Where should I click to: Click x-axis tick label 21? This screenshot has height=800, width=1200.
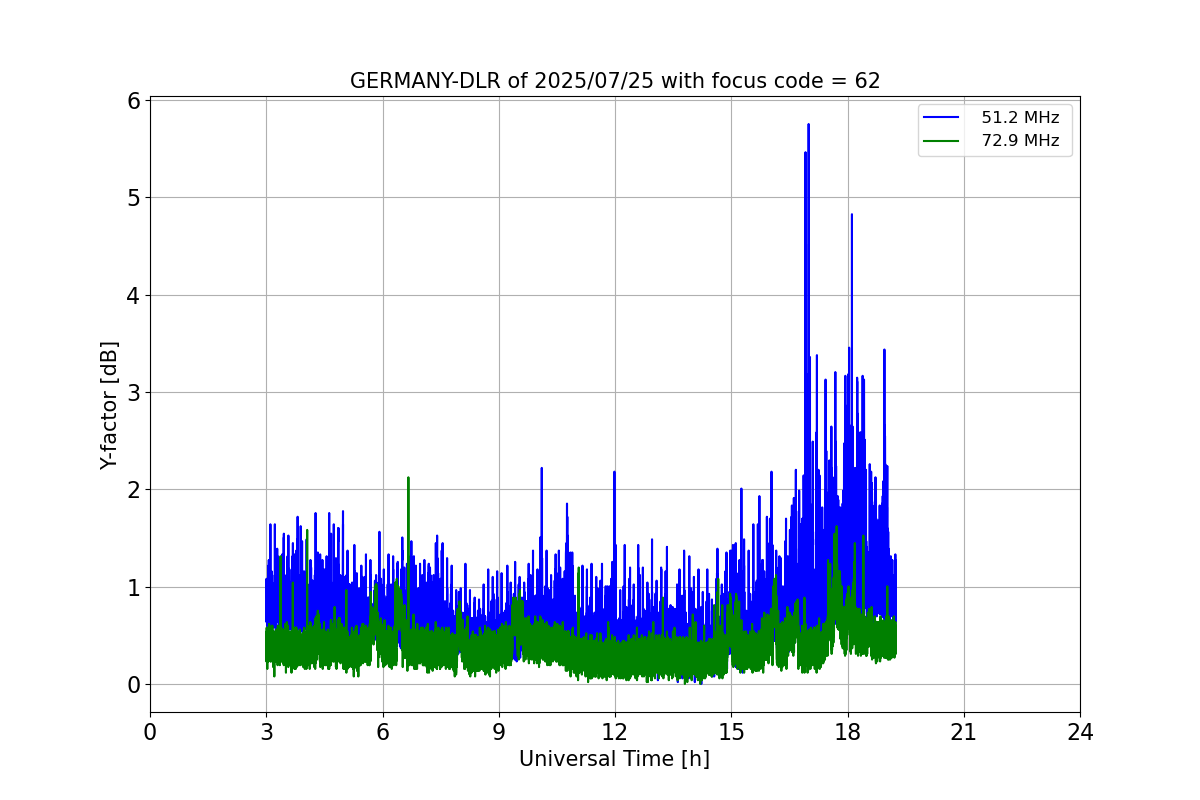click(963, 733)
